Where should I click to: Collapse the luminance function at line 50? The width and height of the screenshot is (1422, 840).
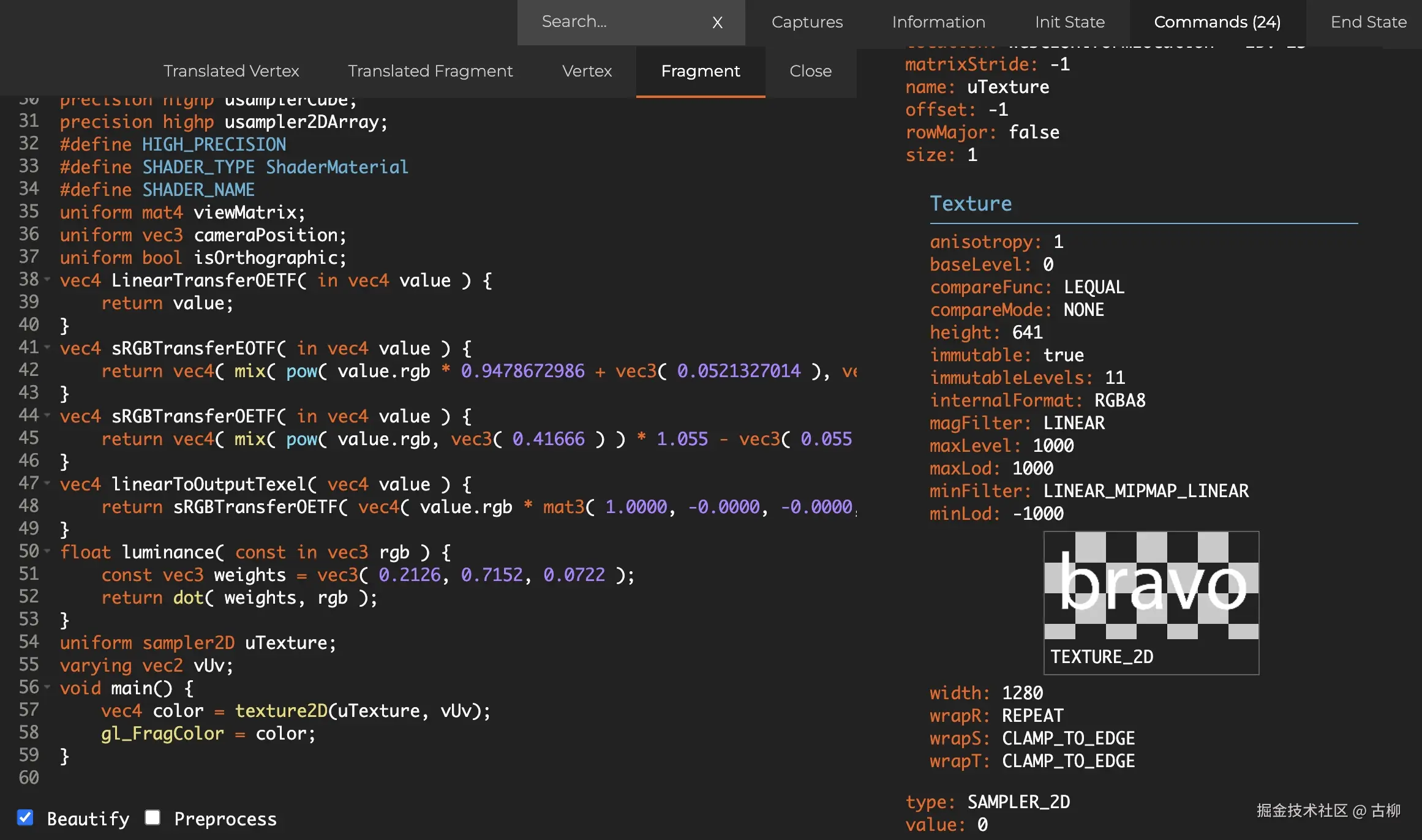pyautogui.click(x=47, y=552)
